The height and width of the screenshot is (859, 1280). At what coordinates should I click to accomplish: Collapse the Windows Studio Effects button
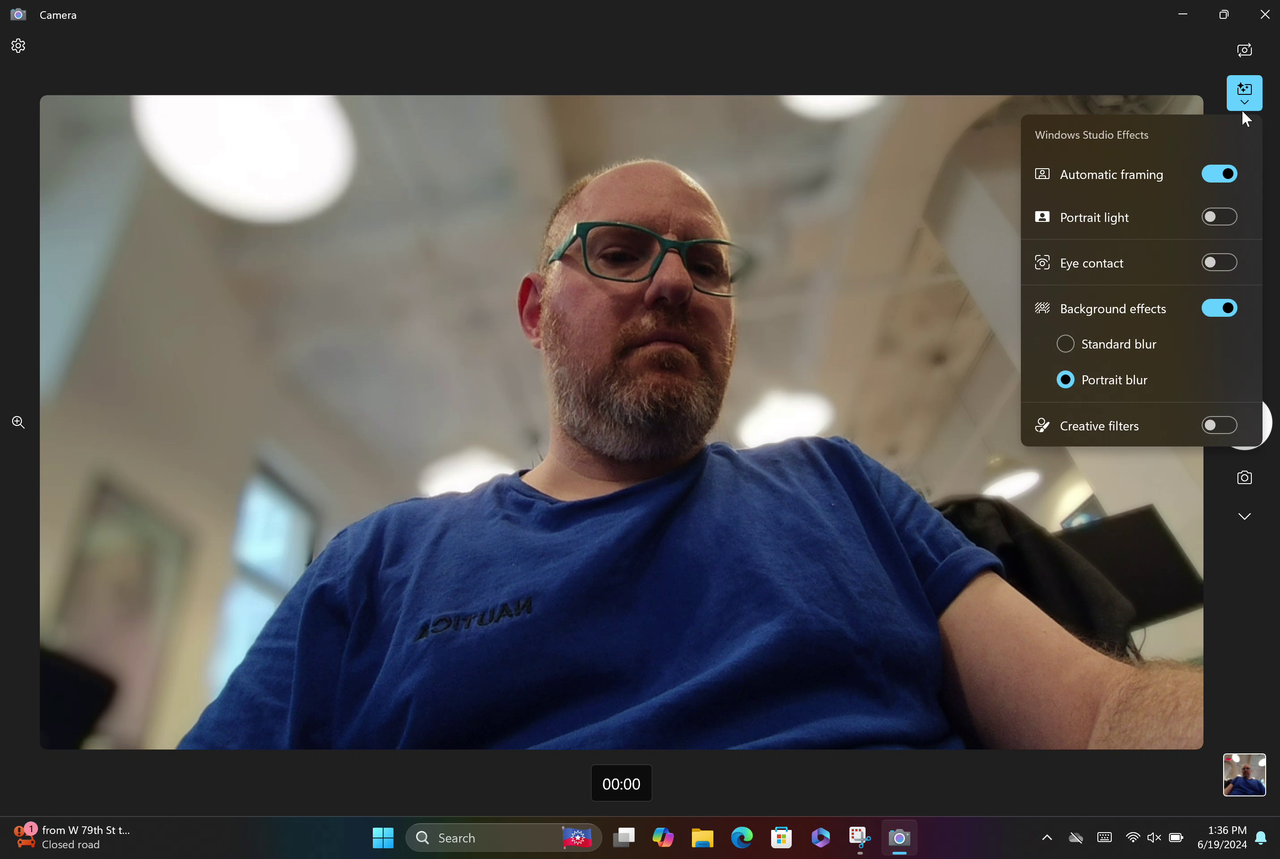tap(1244, 93)
